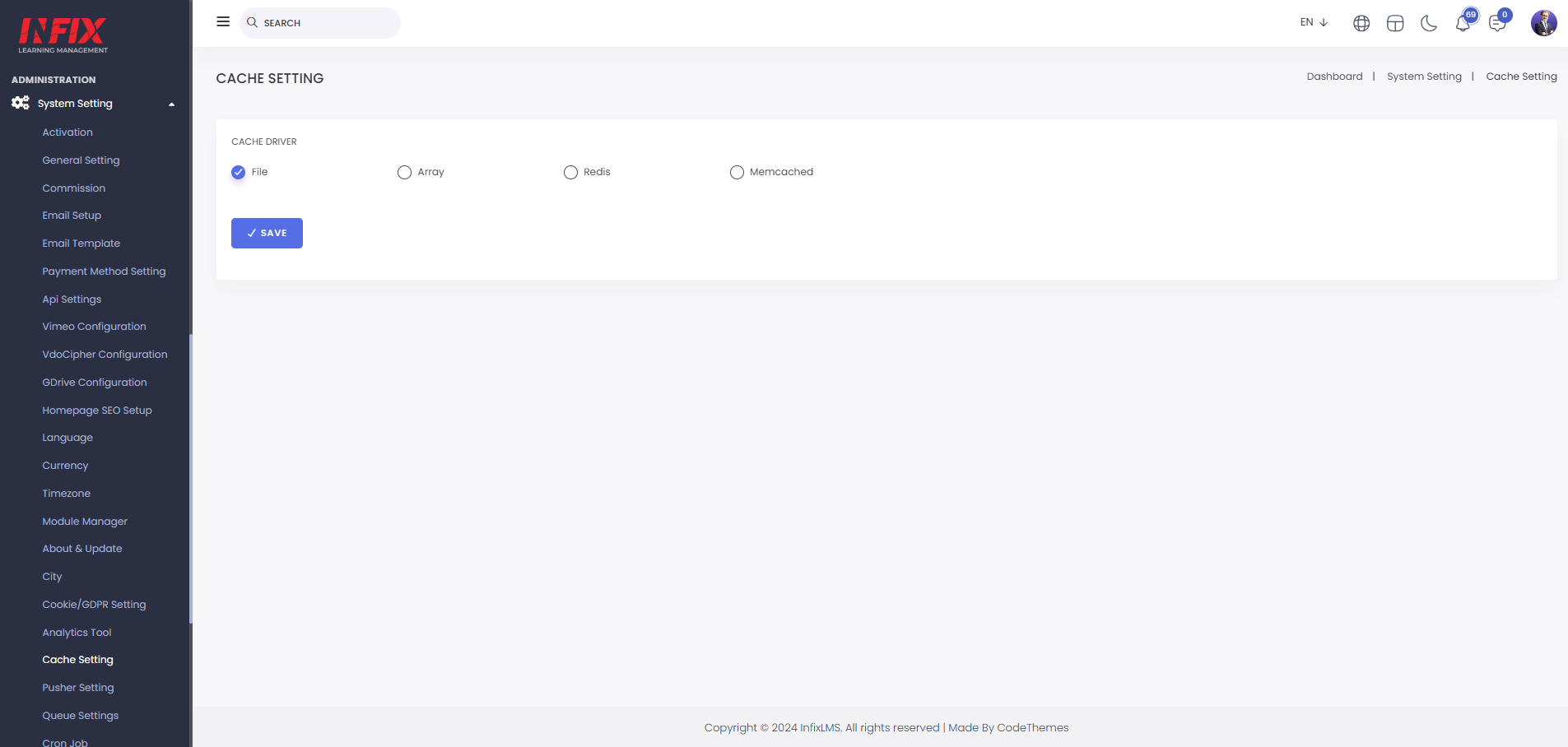
Task: Open Api Settings menu item
Action: pos(72,299)
